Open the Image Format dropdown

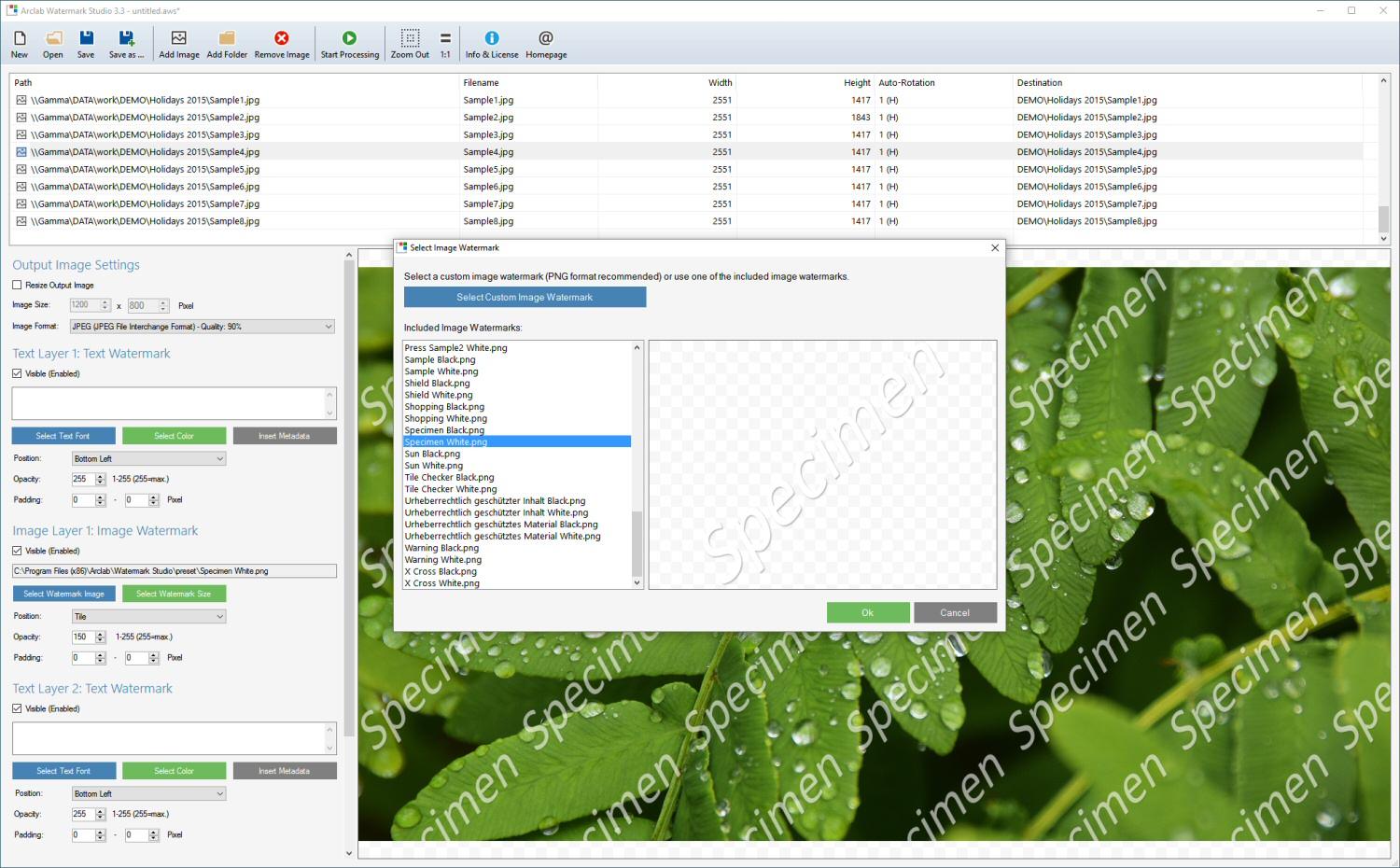[x=202, y=327]
